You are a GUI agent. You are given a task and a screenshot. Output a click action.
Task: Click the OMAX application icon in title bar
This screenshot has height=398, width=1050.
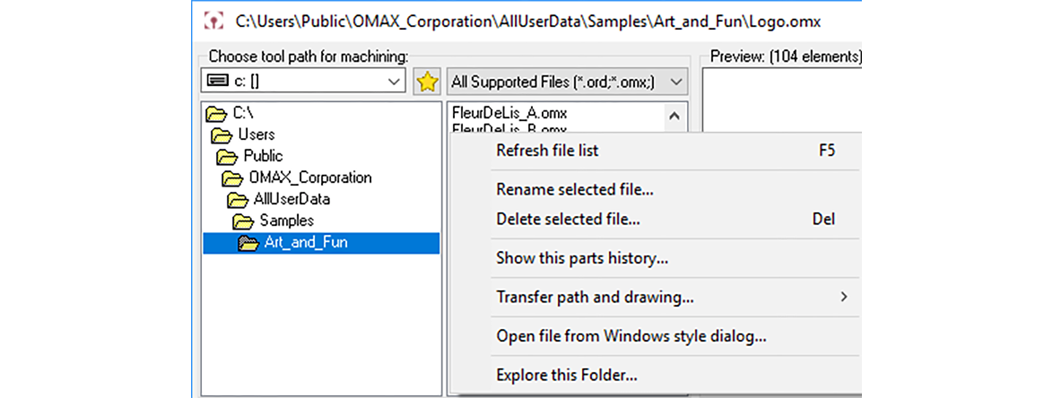[212, 21]
